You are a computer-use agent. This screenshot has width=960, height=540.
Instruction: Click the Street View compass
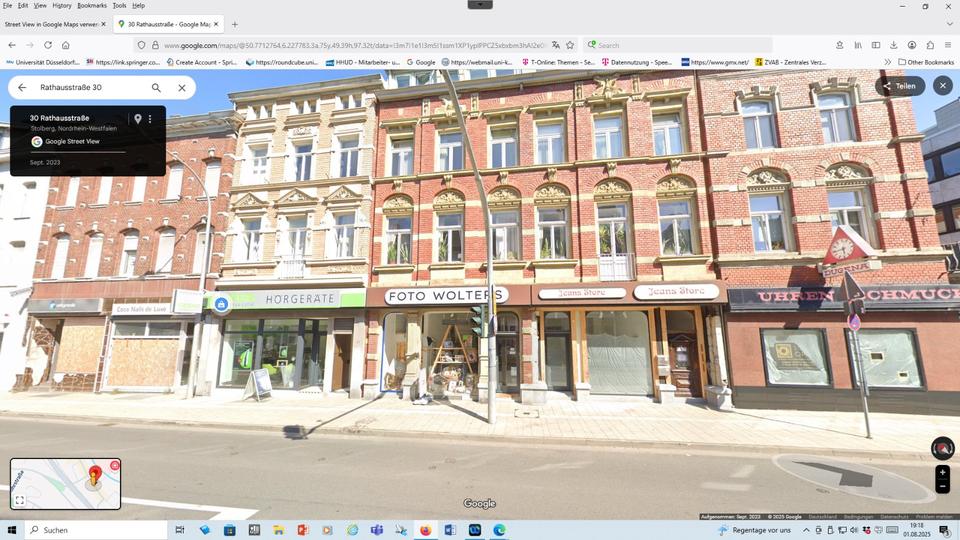pos(943,449)
